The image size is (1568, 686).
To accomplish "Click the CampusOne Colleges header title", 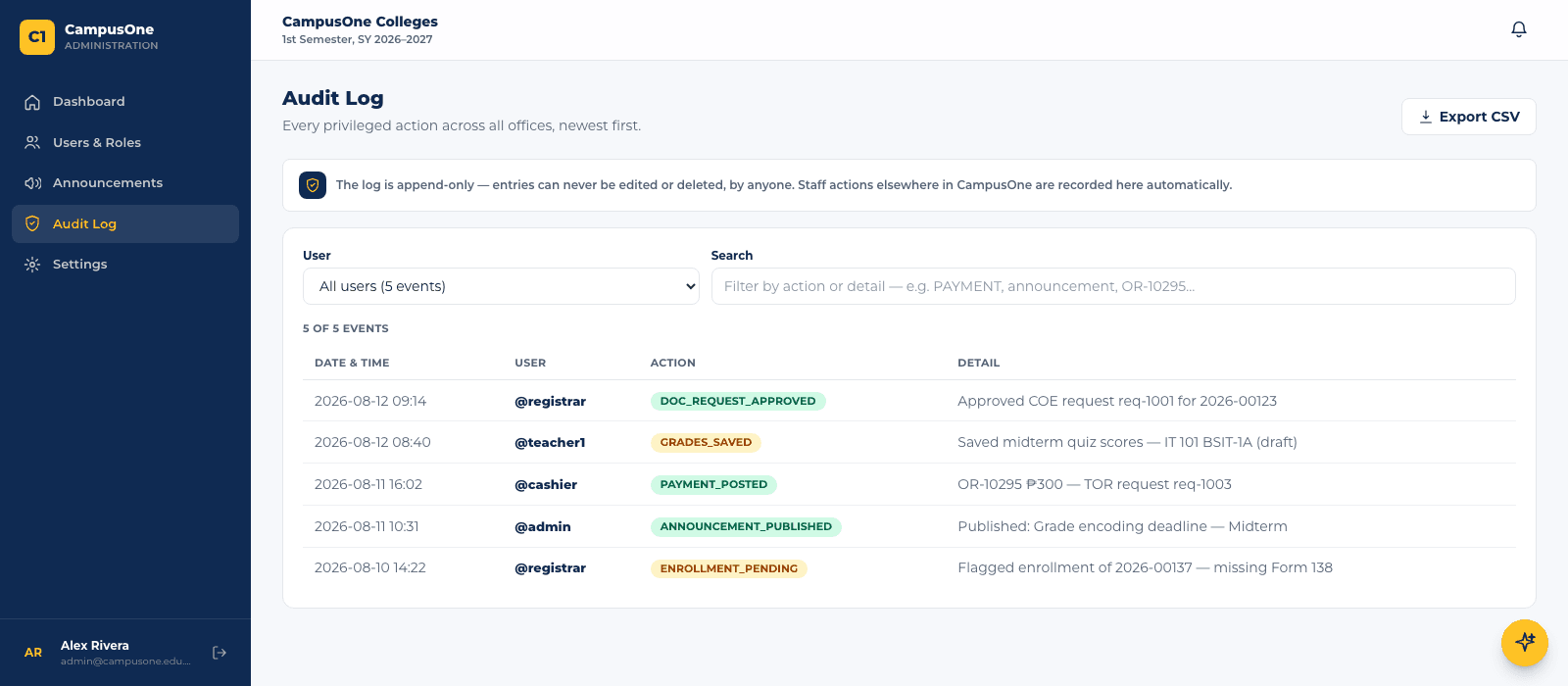I will coord(360,22).
